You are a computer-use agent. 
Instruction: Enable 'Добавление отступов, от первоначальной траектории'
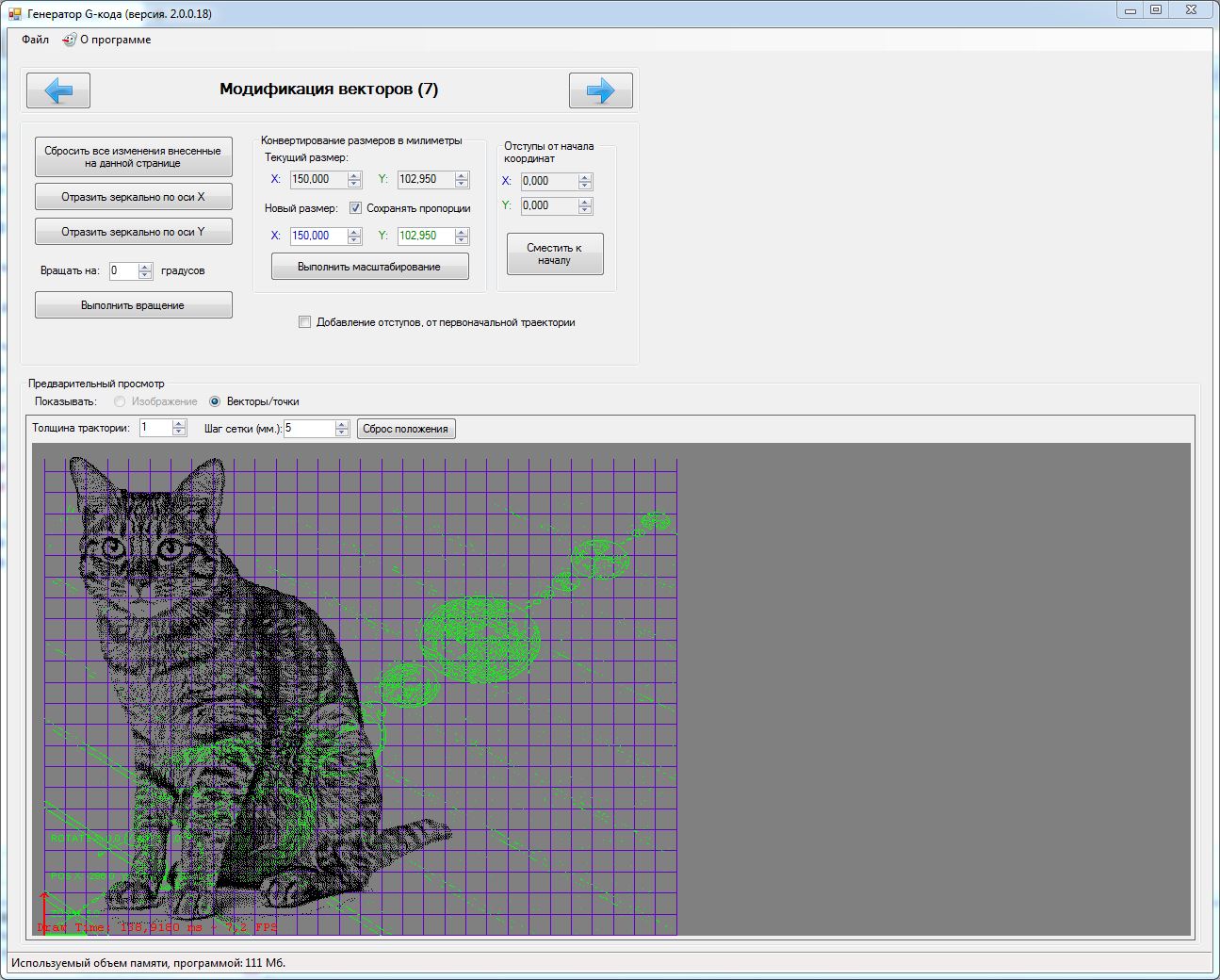pos(304,322)
